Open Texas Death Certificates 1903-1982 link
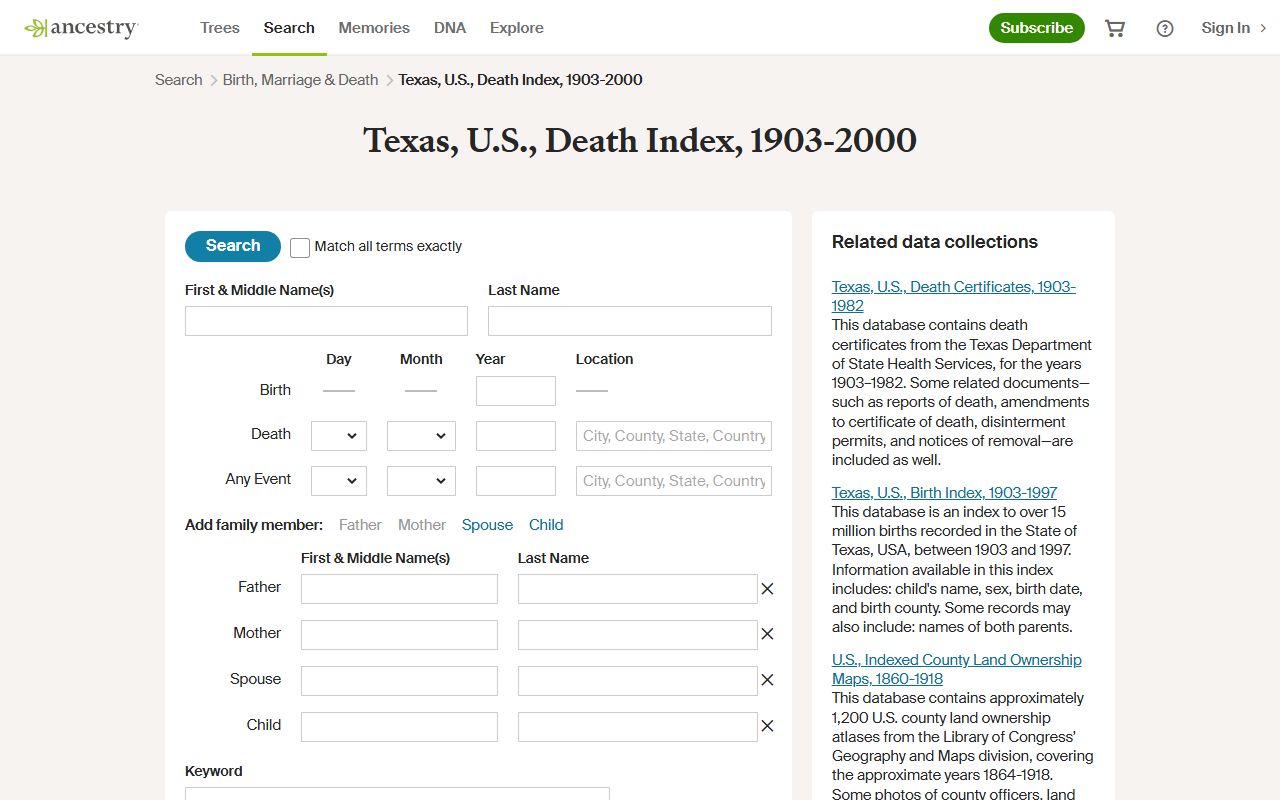1280x800 pixels. pos(954,296)
